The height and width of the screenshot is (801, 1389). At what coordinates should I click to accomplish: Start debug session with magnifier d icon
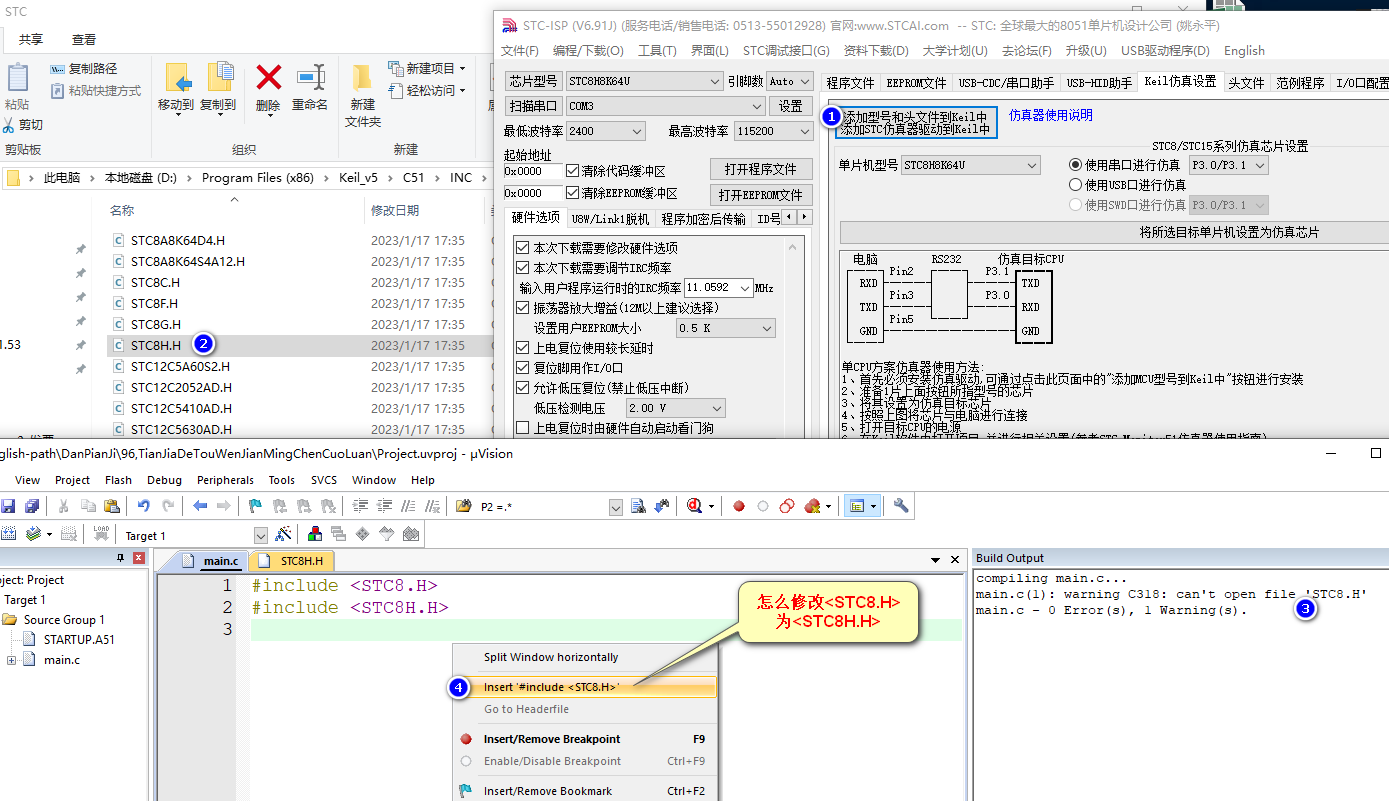click(x=695, y=506)
